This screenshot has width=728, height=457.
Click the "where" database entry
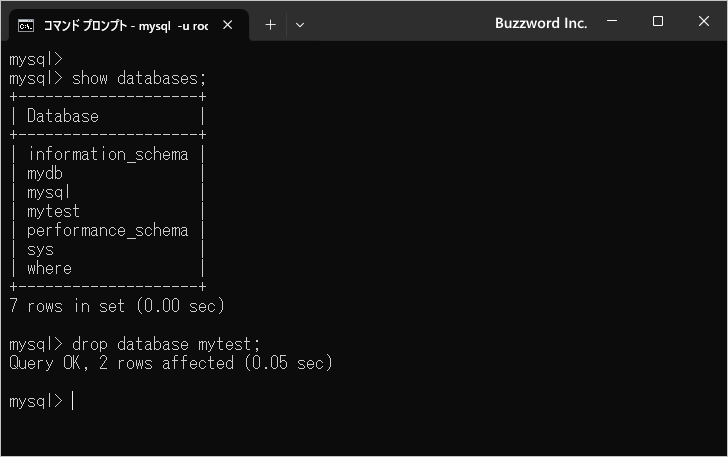click(49, 268)
